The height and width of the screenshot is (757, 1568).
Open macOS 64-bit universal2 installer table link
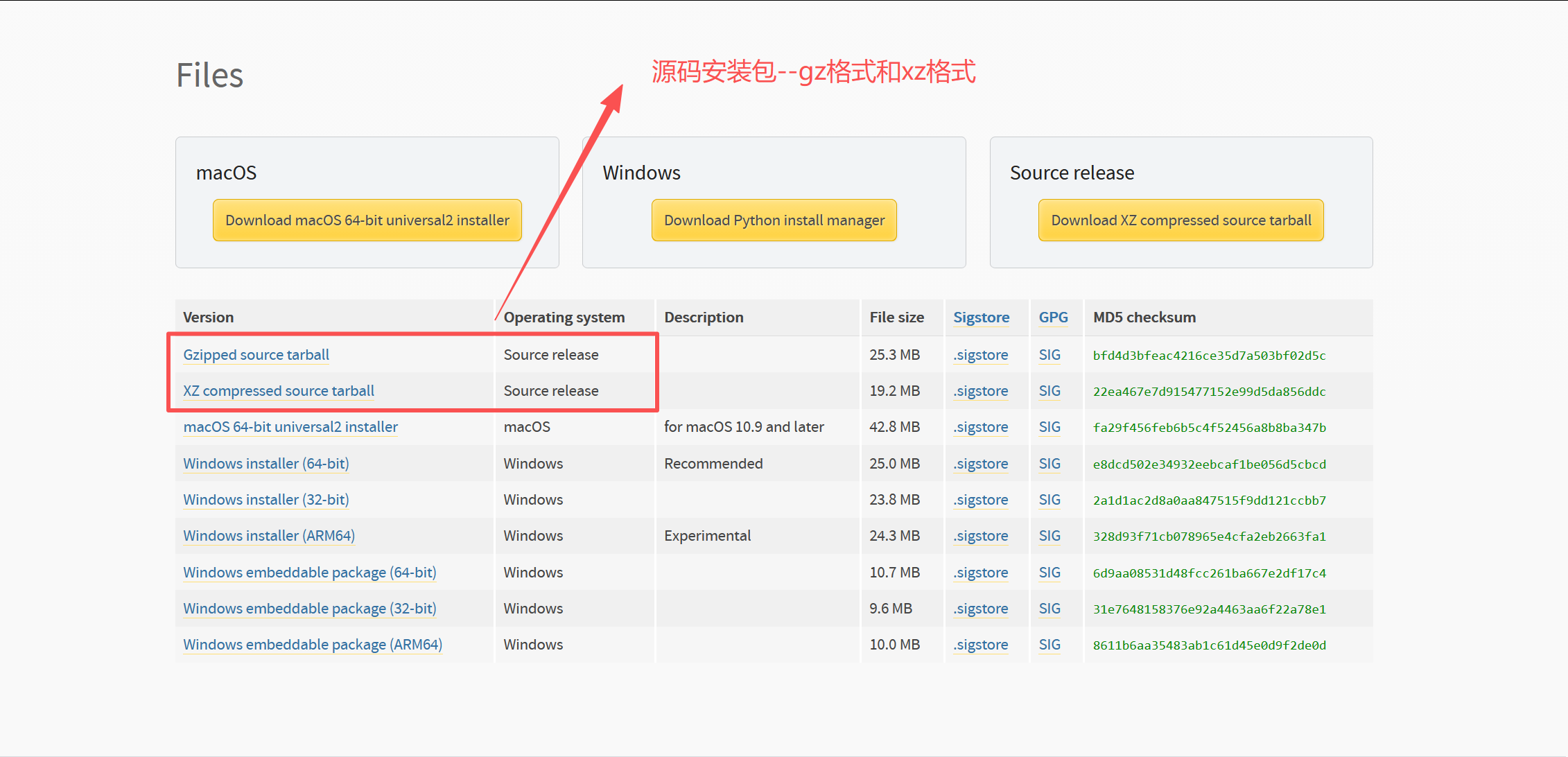tap(290, 427)
